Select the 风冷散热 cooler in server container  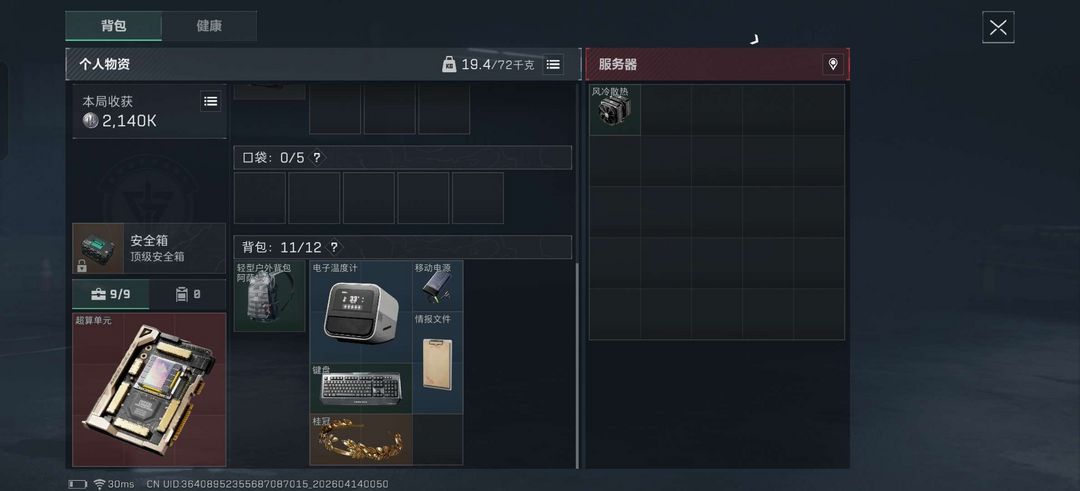[615, 109]
